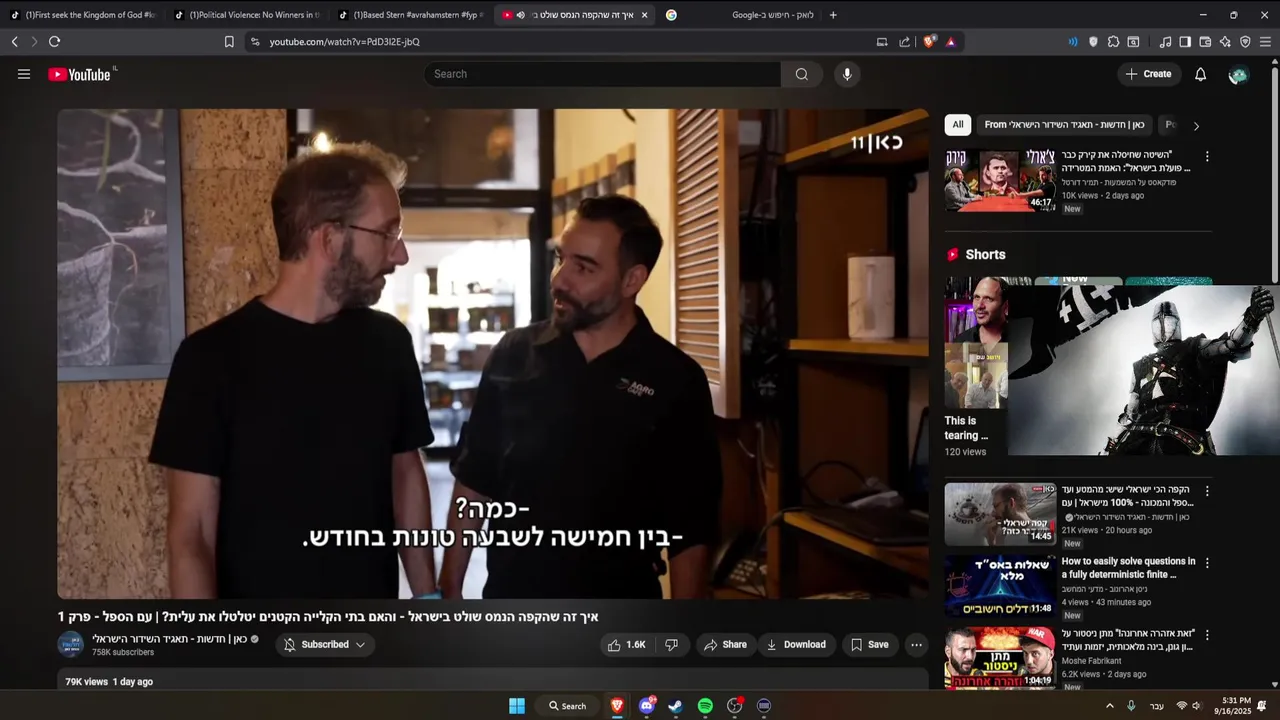The height and width of the screenshot is (720, 1280).
Task: Go back with the browser back arrow
Action: click(14, 42)
